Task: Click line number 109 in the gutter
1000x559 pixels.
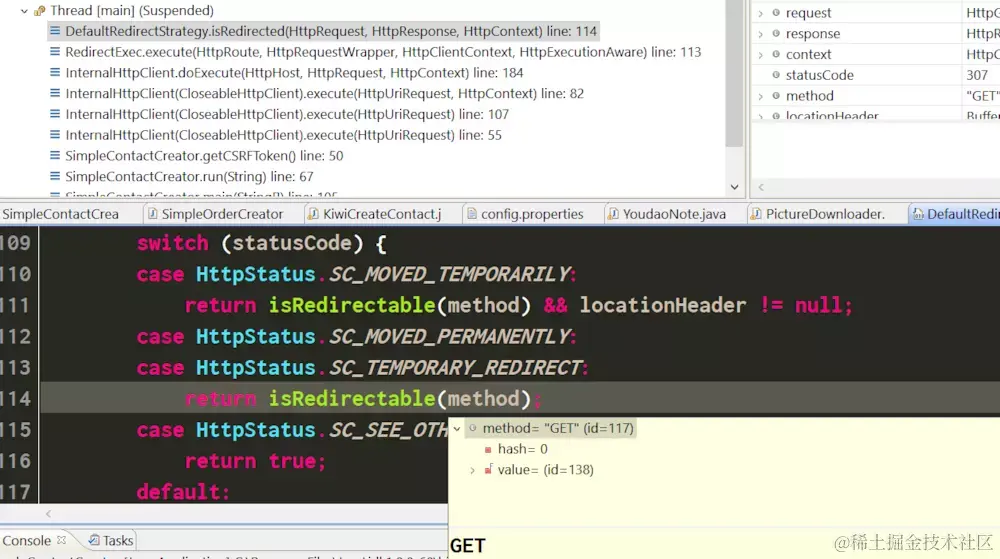Action: tap(15, 243)
